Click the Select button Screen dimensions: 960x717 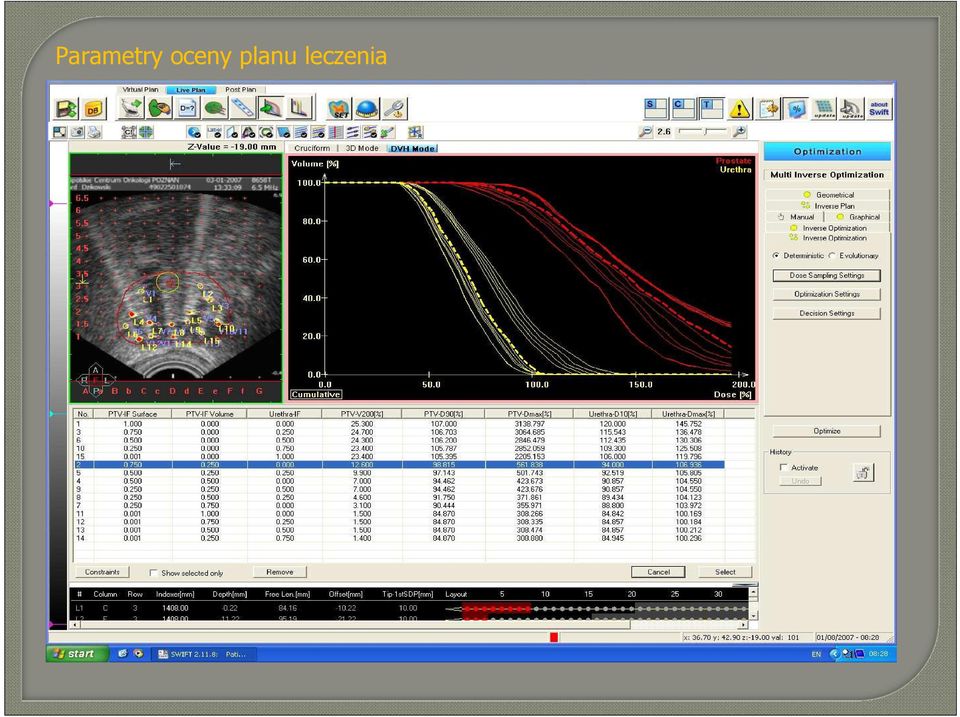[726, 572]
